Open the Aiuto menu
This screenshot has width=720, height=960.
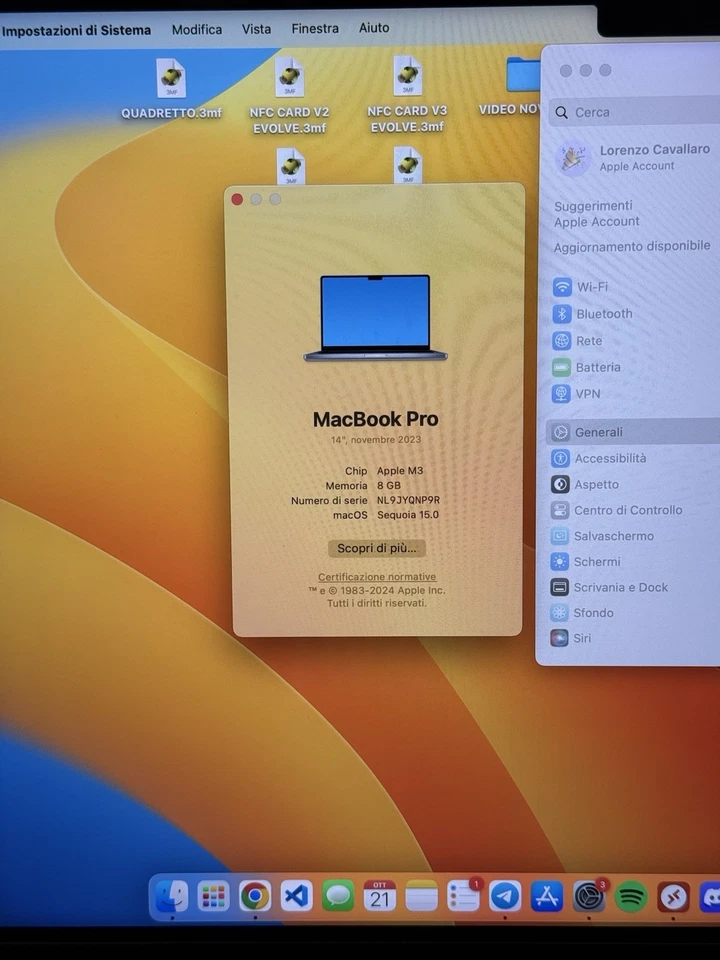[373, 28]
